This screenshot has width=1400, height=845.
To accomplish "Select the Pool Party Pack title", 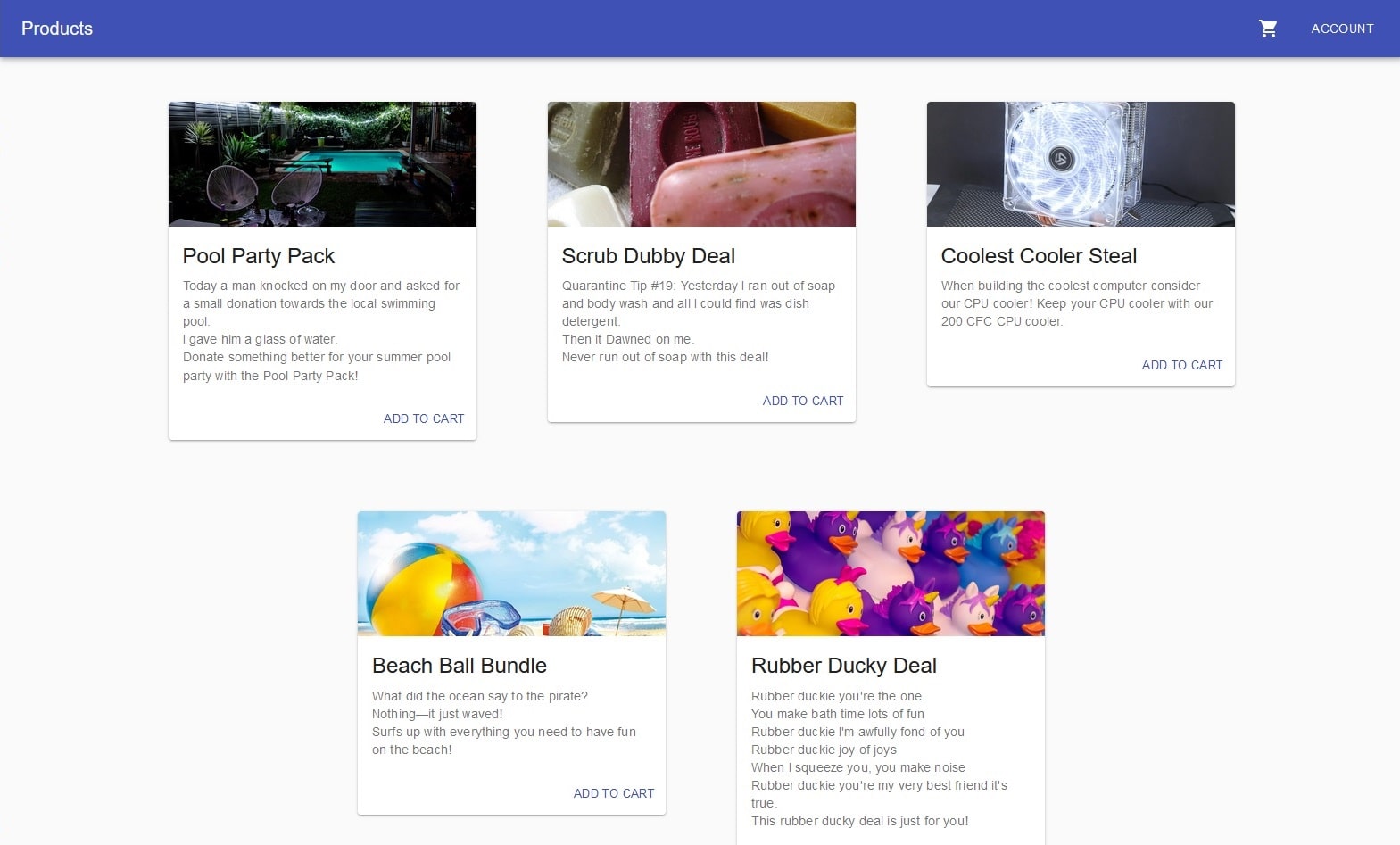I will click(x=259, y=256).
